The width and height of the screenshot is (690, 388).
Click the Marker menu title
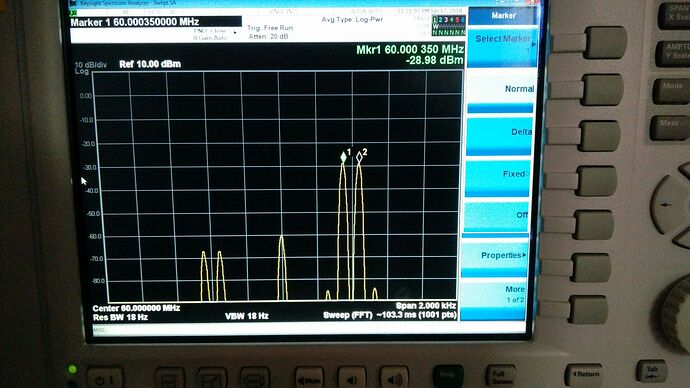(503, 16)
